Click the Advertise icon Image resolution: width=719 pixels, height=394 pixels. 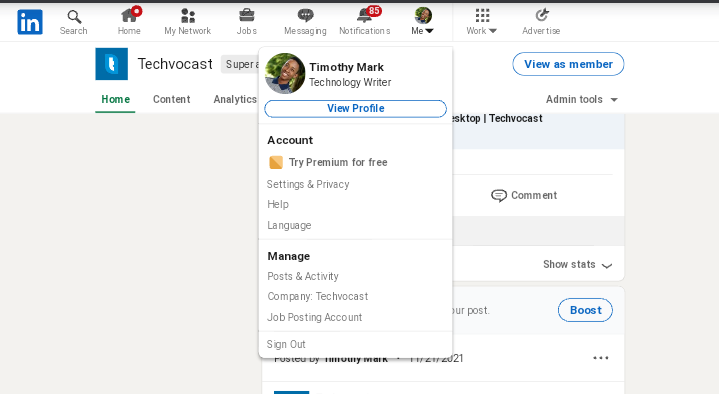point(542,15)
